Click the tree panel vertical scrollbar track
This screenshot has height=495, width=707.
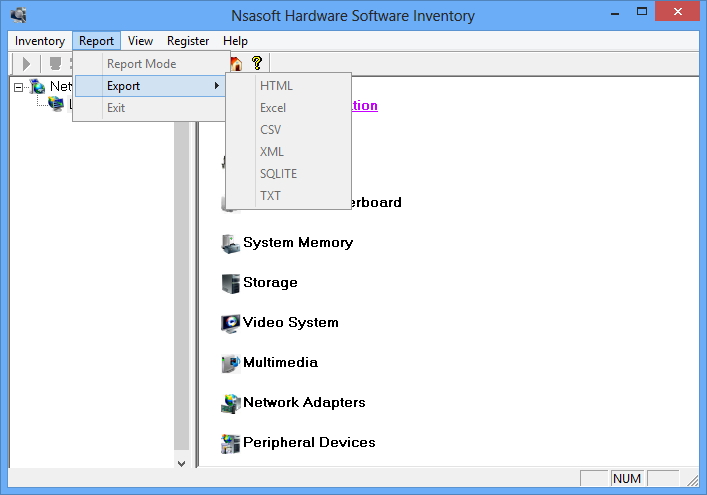point(181,284)
